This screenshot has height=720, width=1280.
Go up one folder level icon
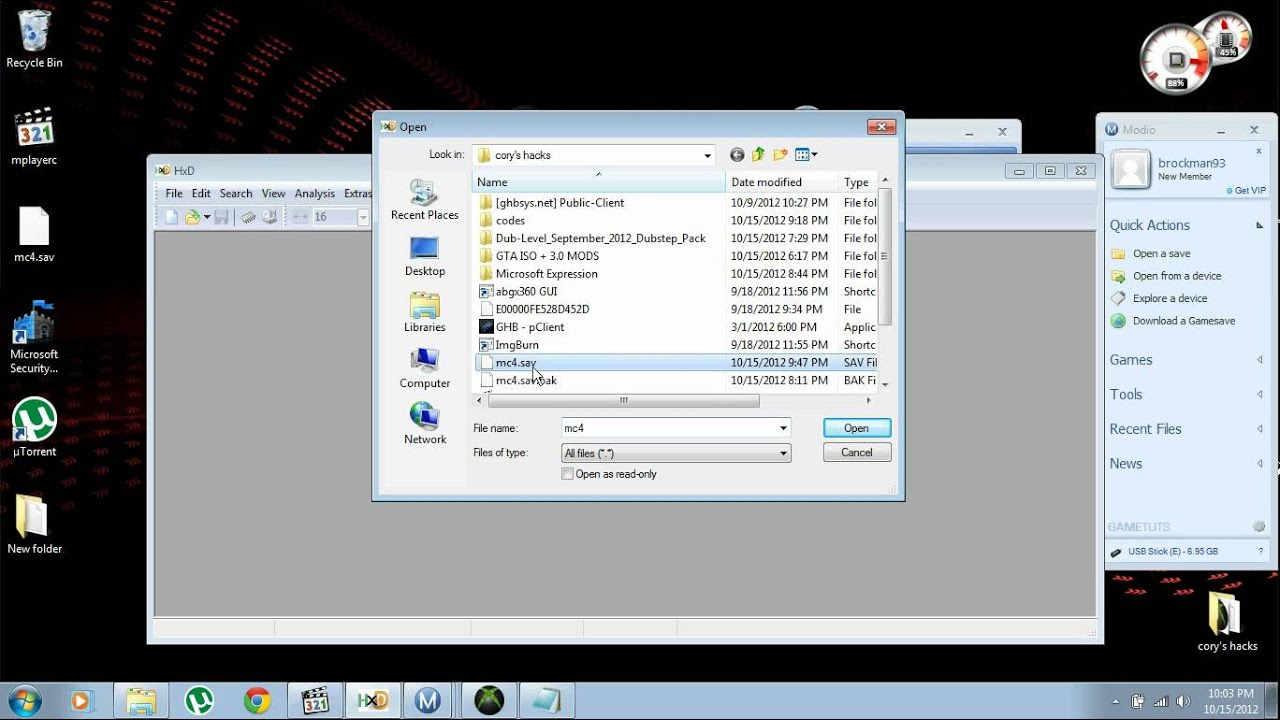tap(758, 155)
